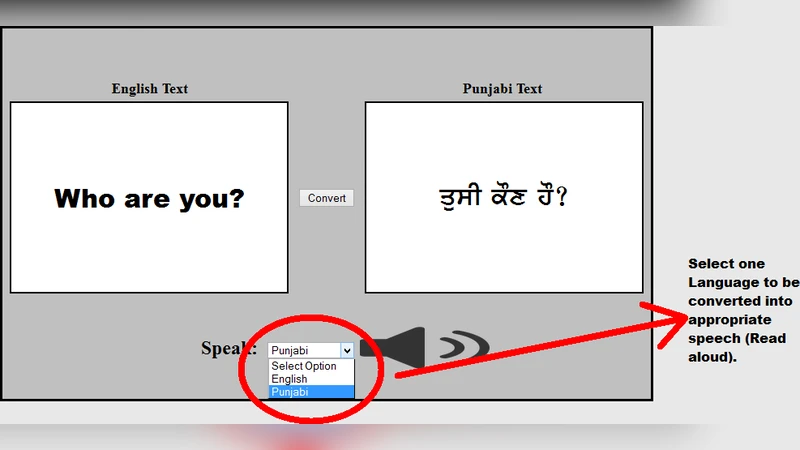
Task: Click the "Speak:" label
Action: 229,349
